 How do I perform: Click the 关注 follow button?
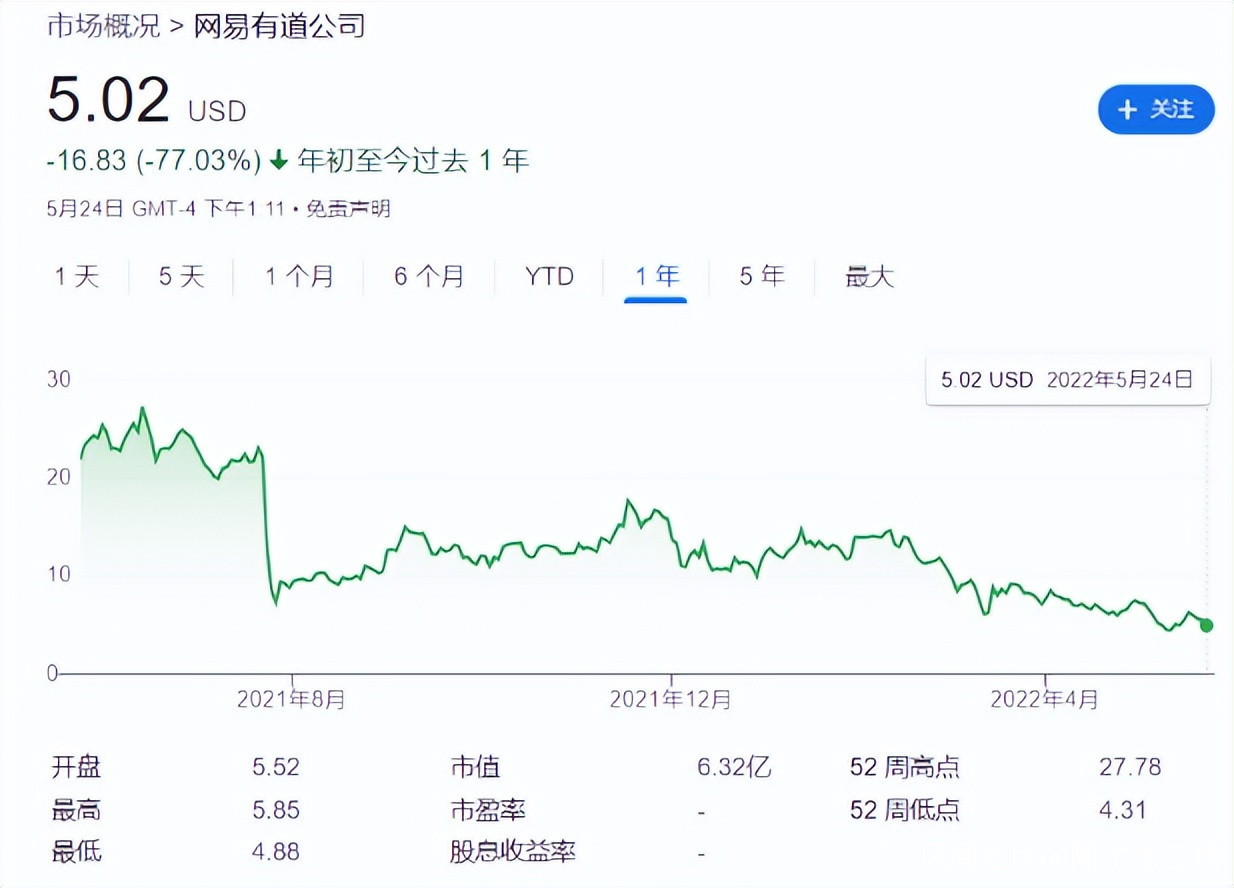point(1156,110)
